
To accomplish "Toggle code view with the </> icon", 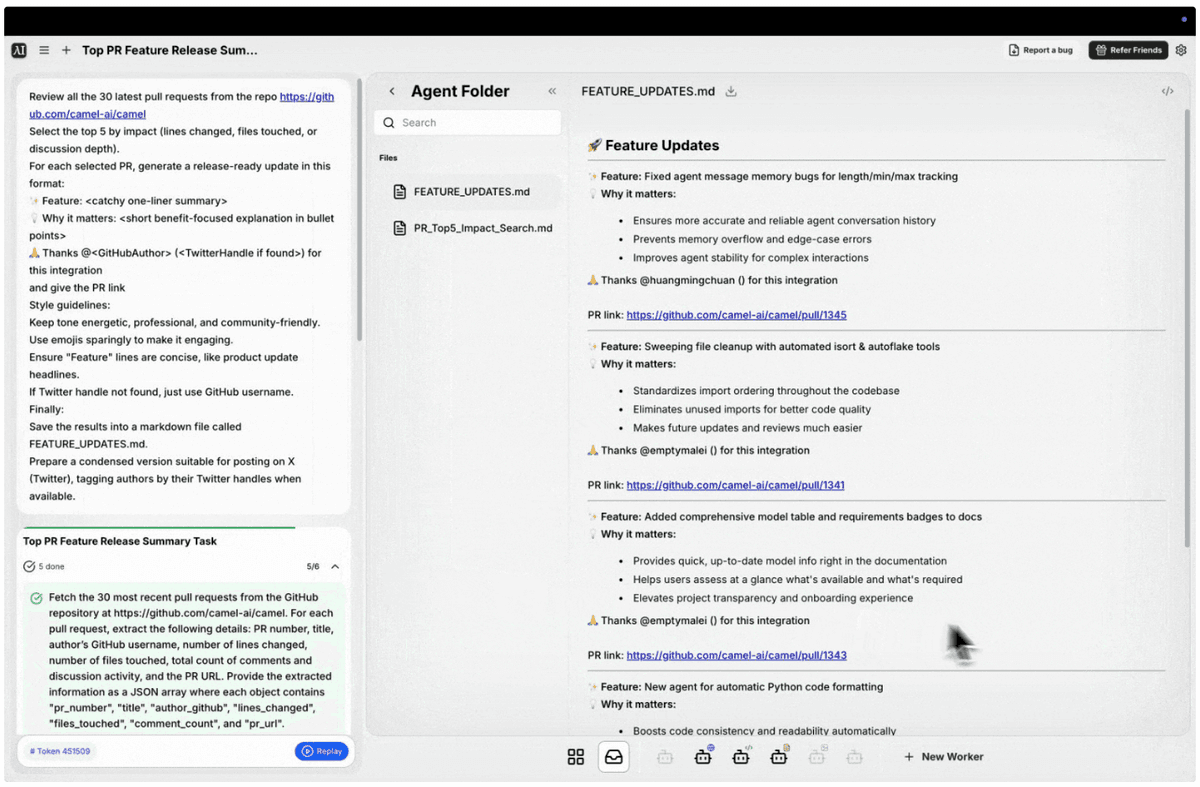I will (1167, 91).
